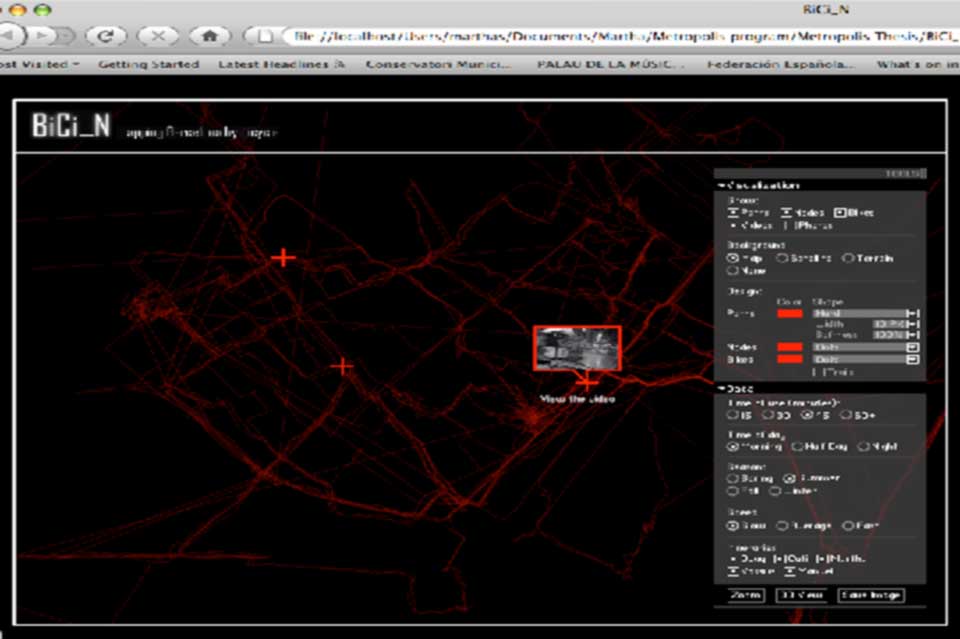Open the Bikes color swatch
The image size is (960, 639).
click(x=790, y=359)
